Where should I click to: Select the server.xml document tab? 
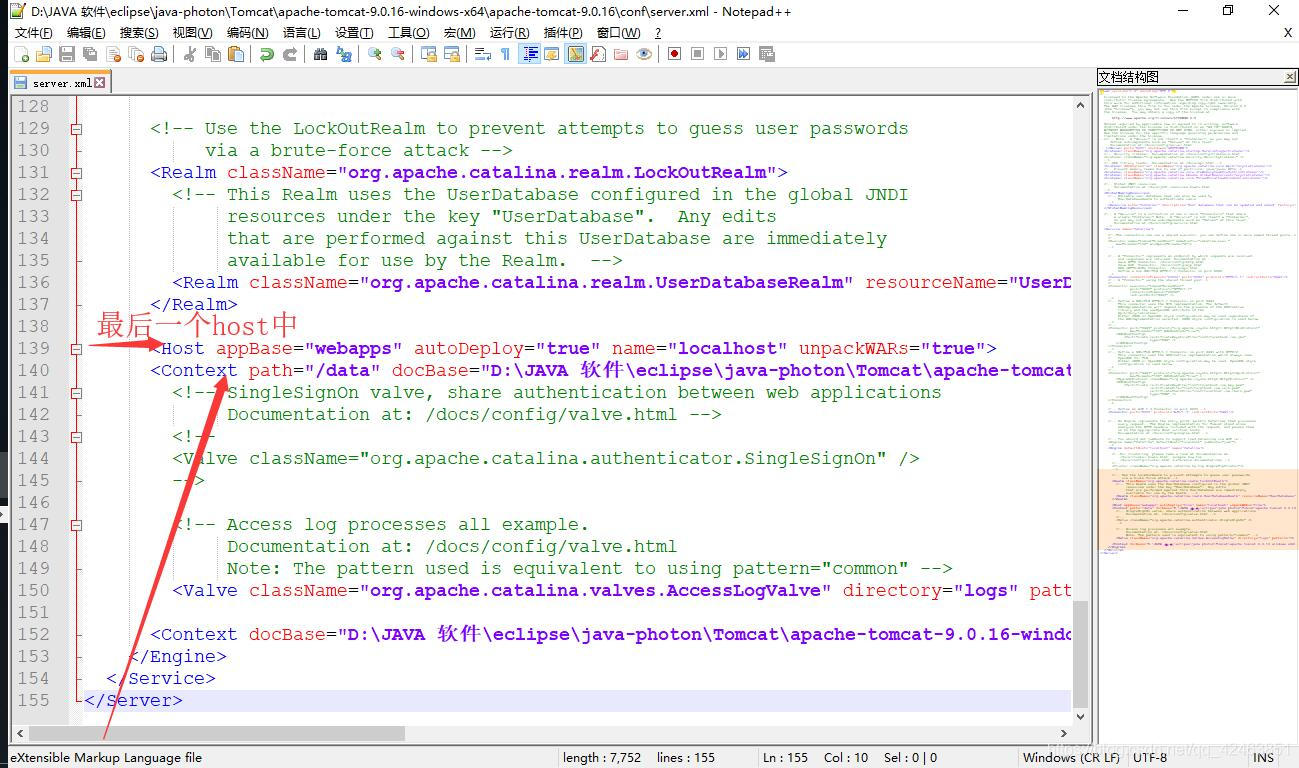pos(58,83)
